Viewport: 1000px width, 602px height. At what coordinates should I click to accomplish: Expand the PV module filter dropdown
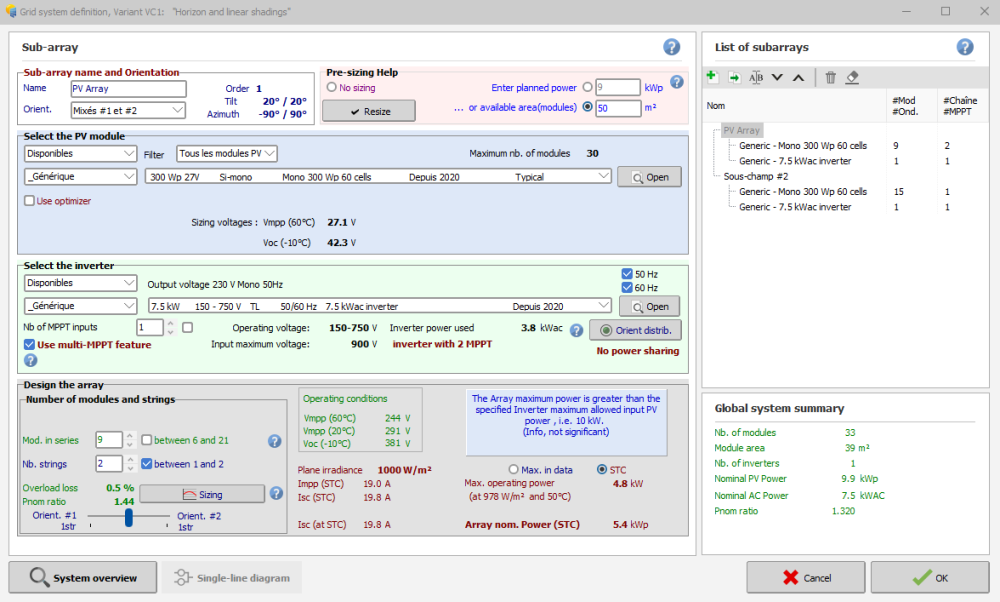click(x=226, y=153)
